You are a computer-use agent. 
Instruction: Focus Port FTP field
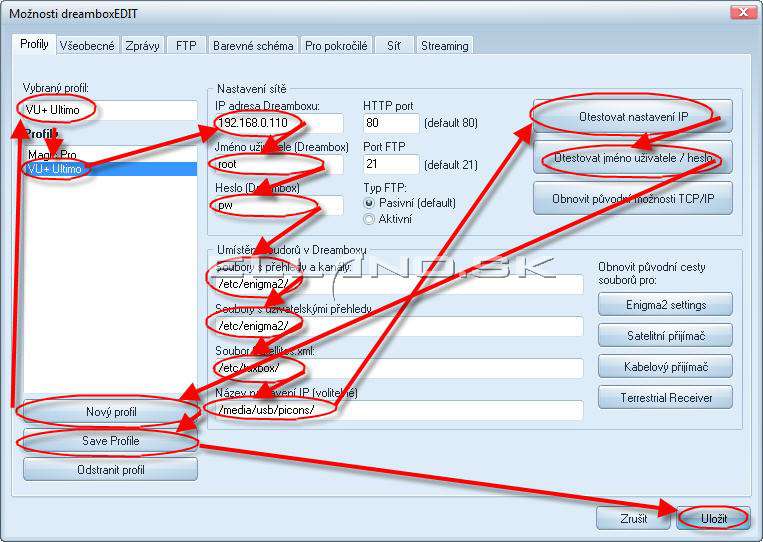(x=391, y=164)
